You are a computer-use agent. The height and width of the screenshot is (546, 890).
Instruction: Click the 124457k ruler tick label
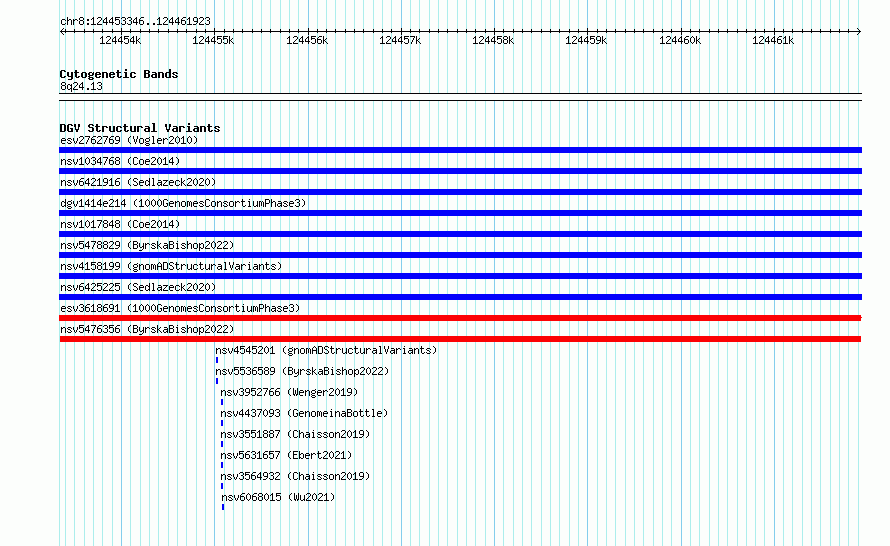[x=400, y=40]
